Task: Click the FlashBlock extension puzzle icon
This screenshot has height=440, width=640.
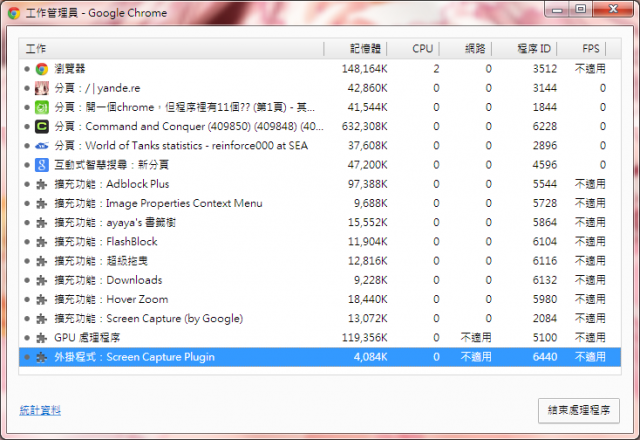Action: 42,242
